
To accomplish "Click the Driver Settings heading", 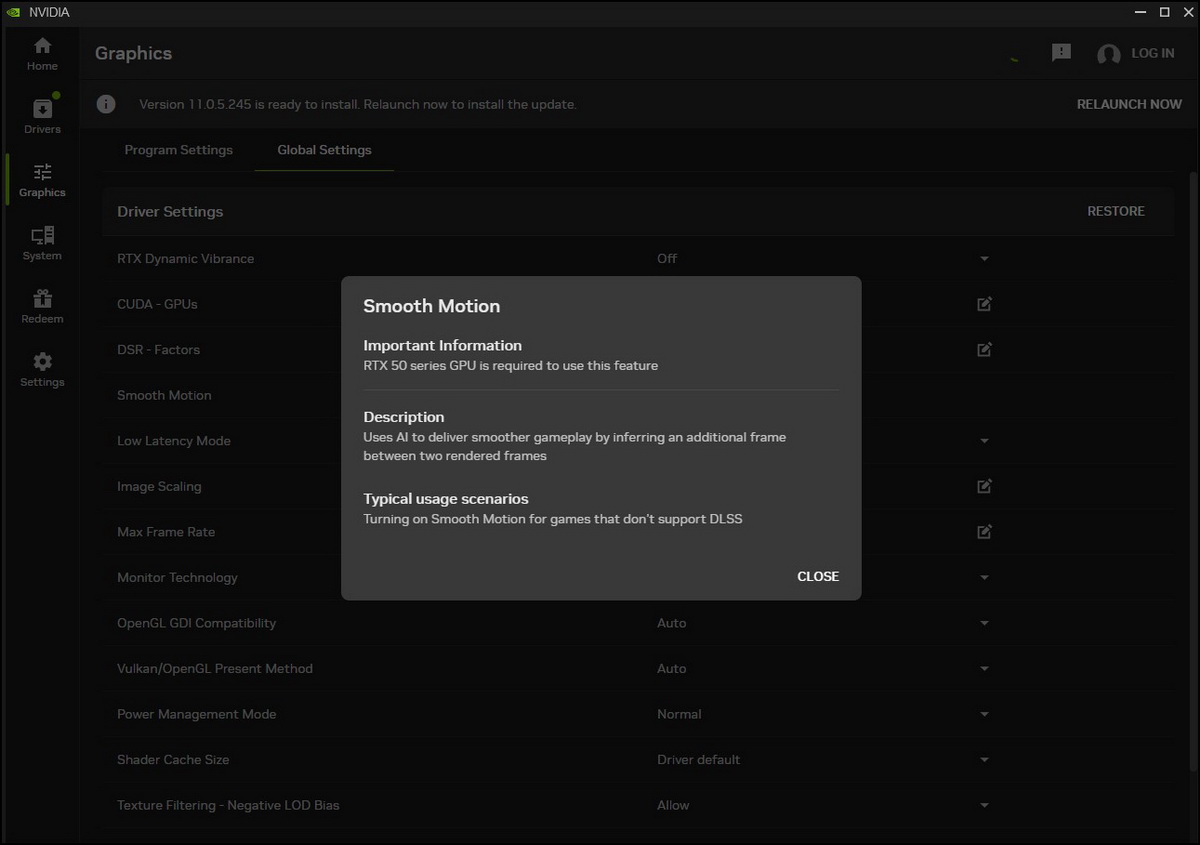I will [170, 211].
